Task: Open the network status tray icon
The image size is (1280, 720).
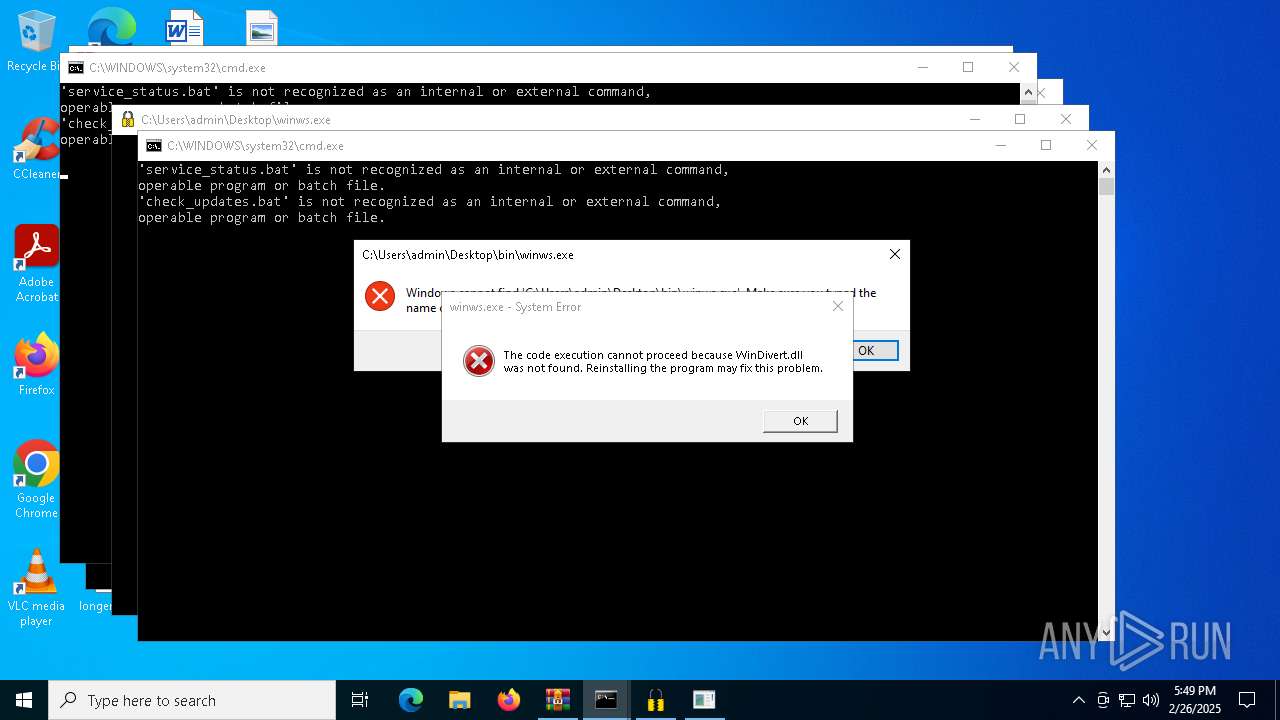Action: pos(1127,700)
